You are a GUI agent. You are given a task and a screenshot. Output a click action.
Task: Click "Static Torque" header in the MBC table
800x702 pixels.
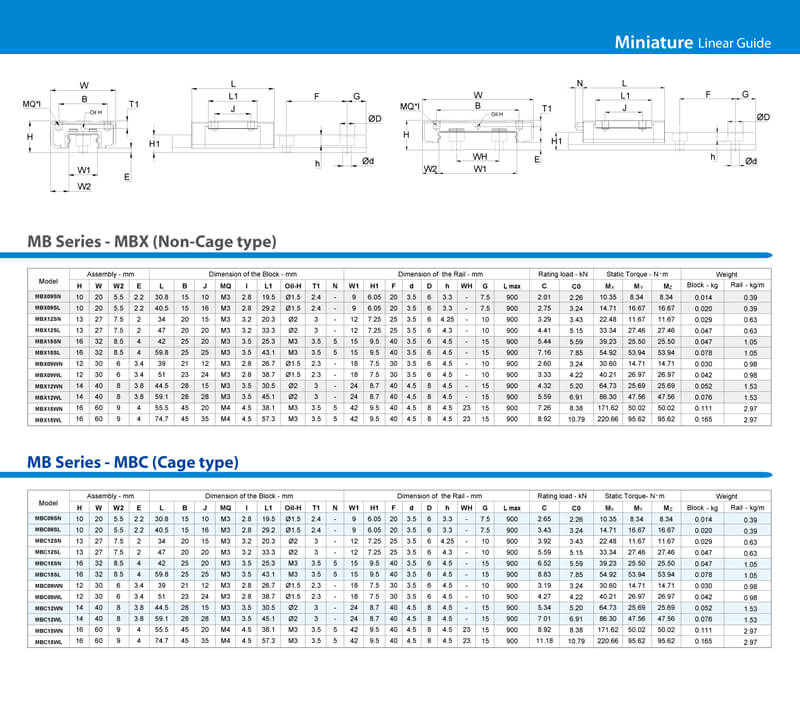pos(637,496)
